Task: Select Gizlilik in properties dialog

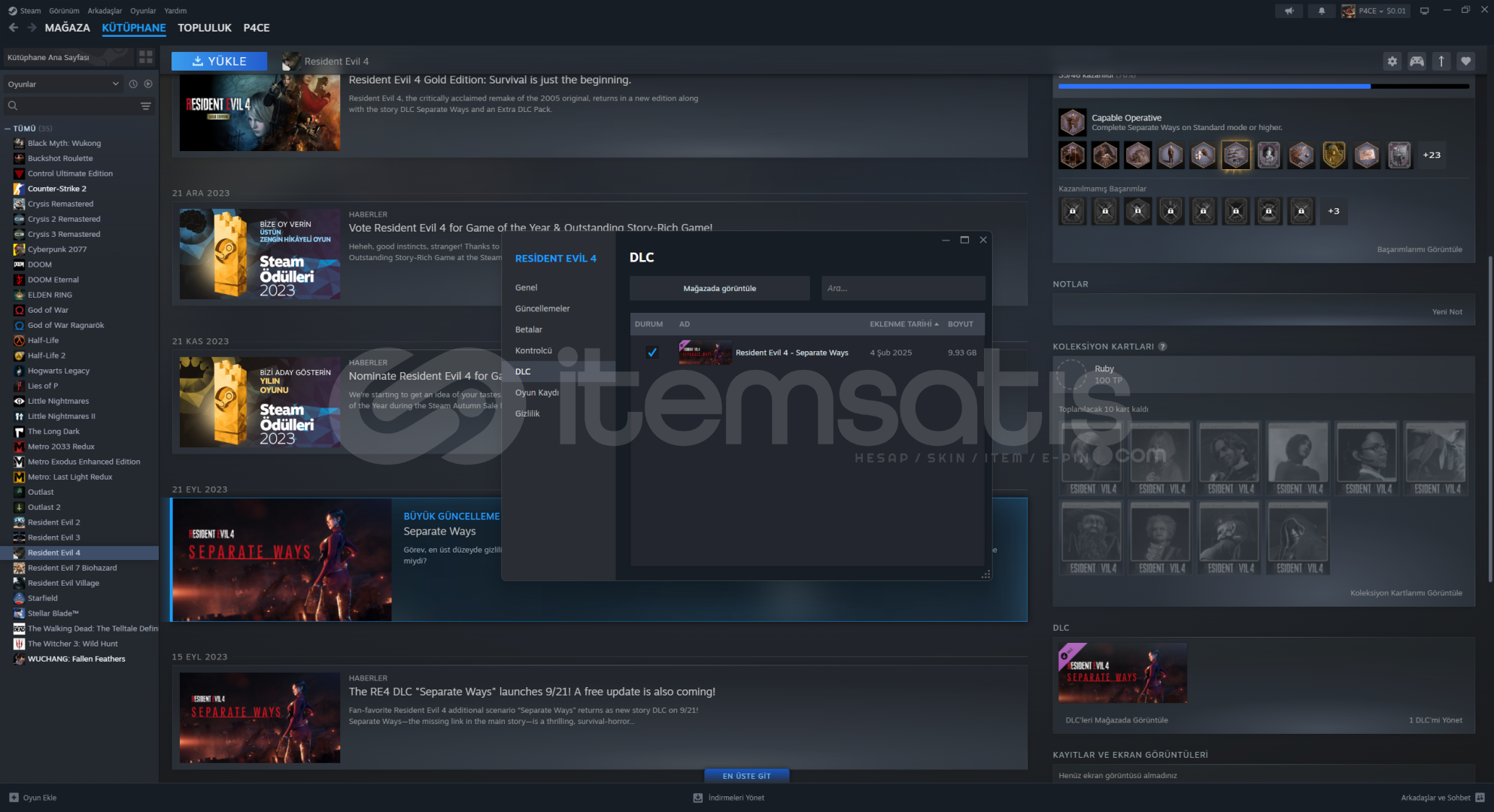Action: 527,414
